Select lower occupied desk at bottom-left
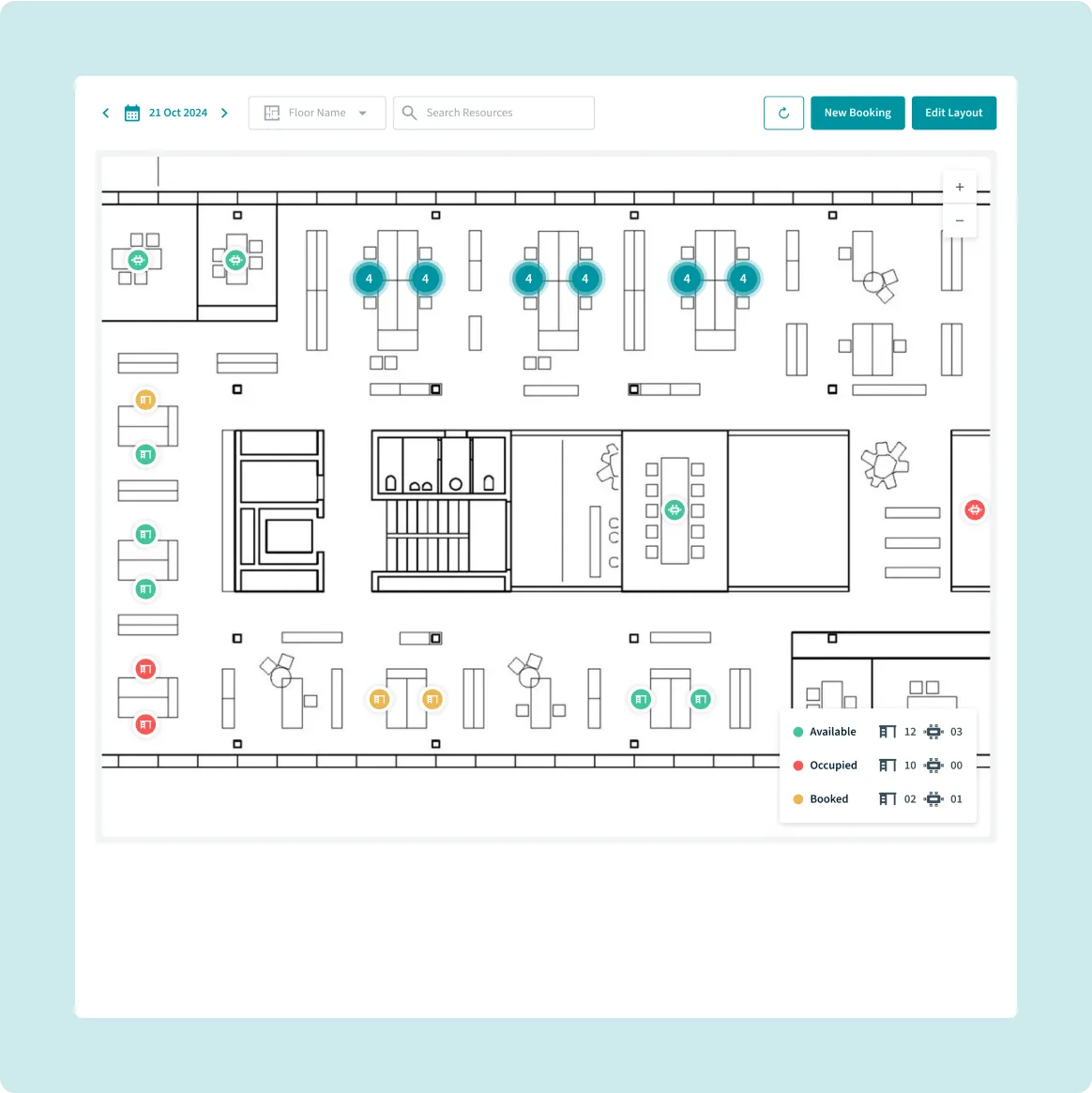The width and height of the screenshot is (1092, 1093). click(x=145, y=725)
